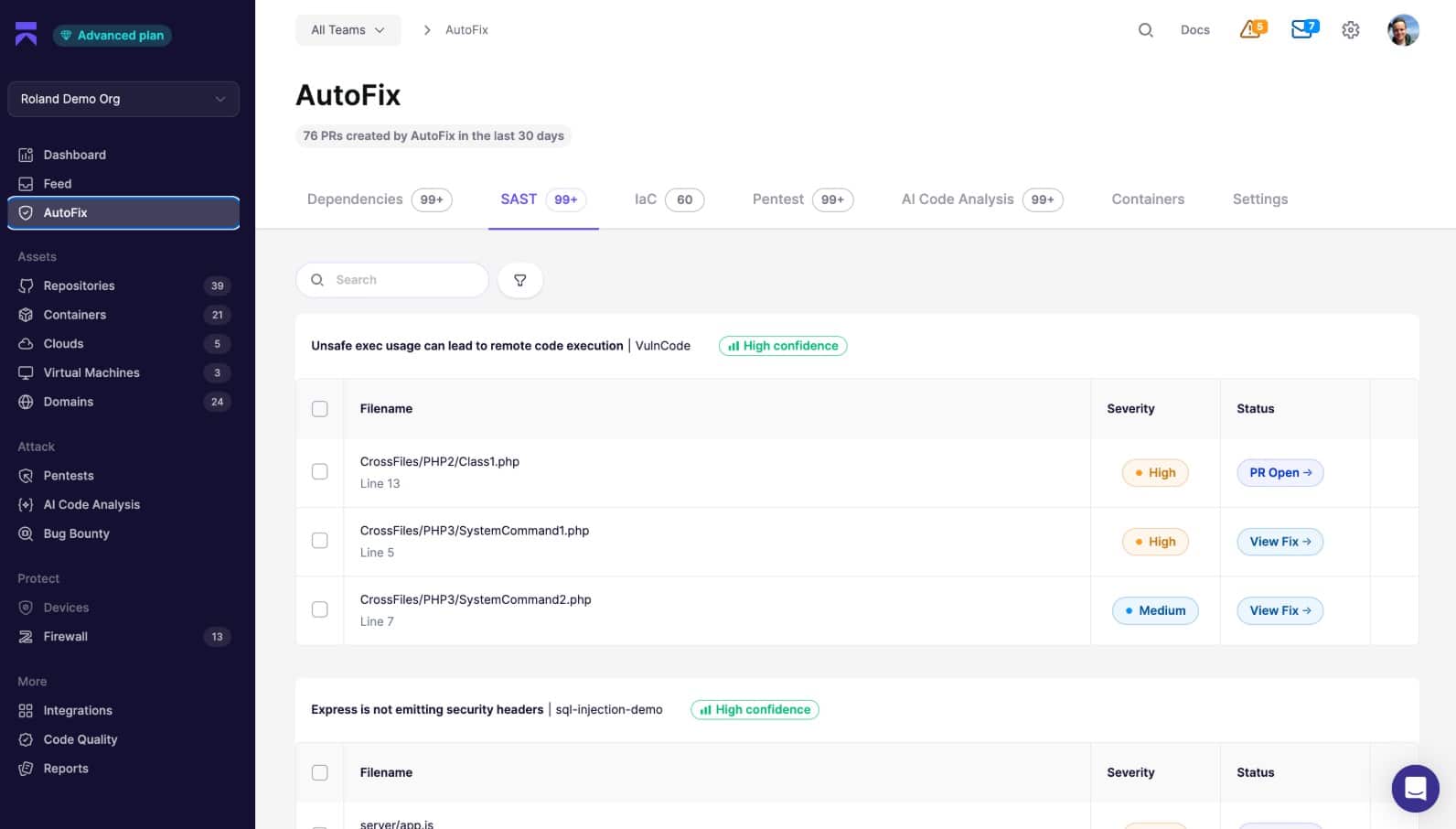Click the search magnifier icon in the header
The image size is (1456, 829).
[1145, 30]
